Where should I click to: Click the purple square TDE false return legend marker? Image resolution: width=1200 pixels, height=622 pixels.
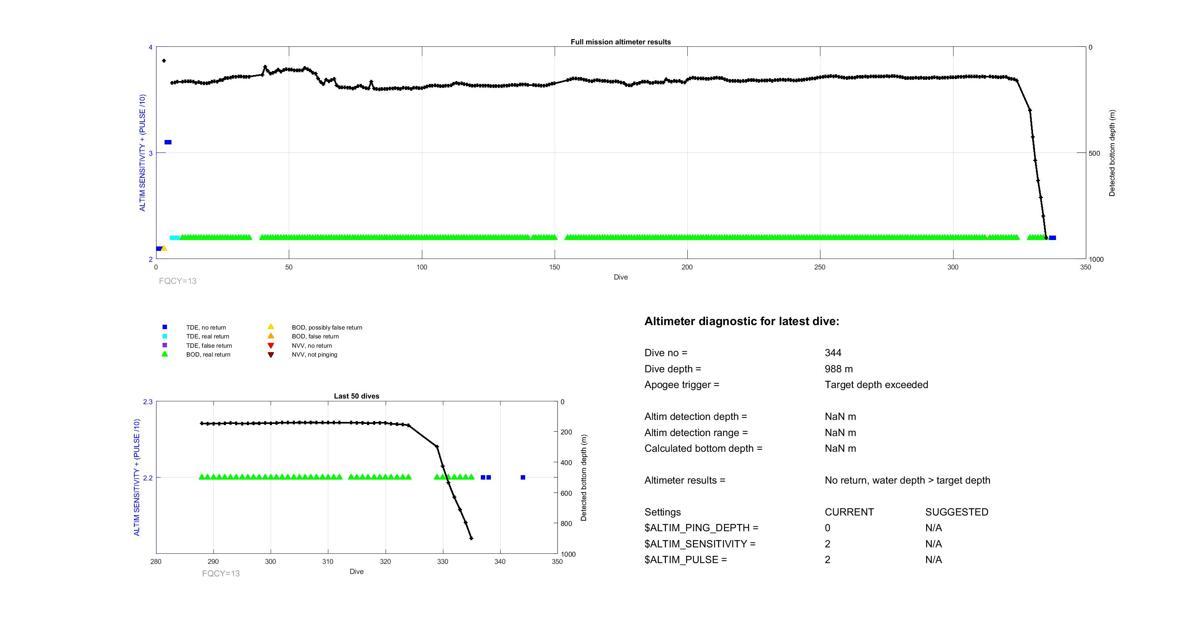pos(165,345)
